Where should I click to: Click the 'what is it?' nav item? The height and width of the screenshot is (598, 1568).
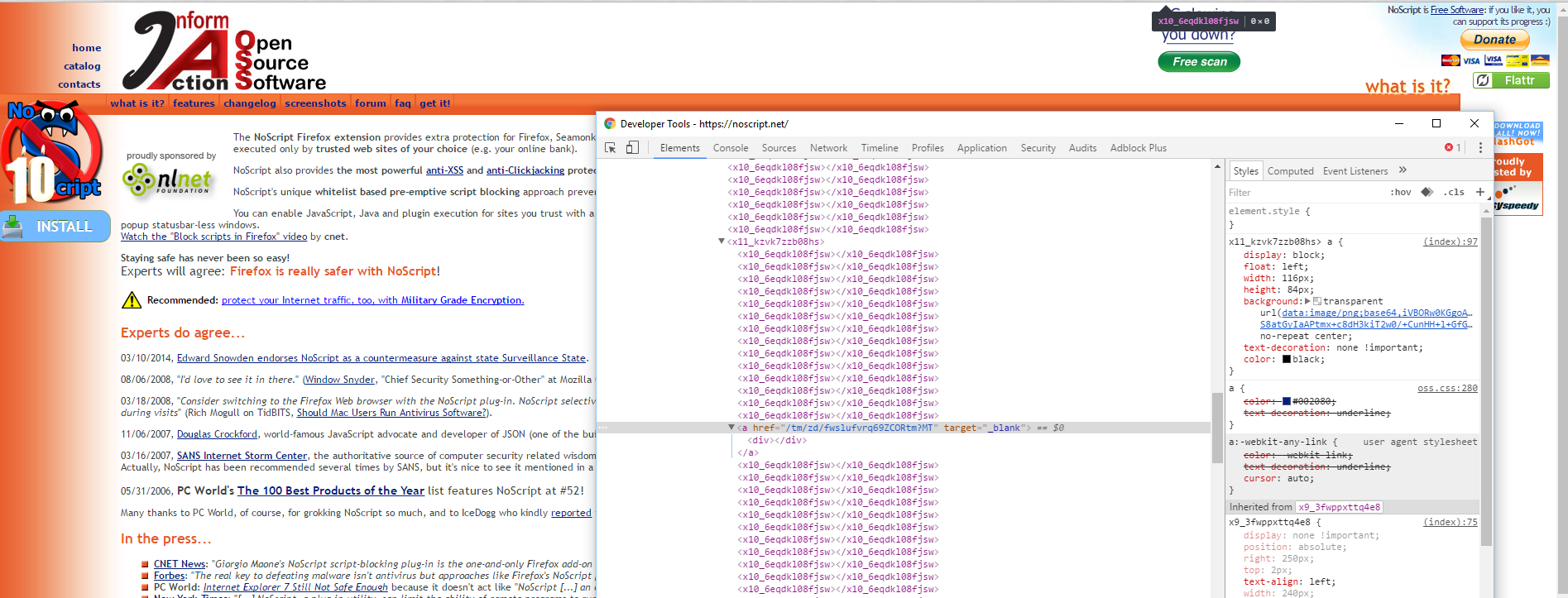(137, 103)
